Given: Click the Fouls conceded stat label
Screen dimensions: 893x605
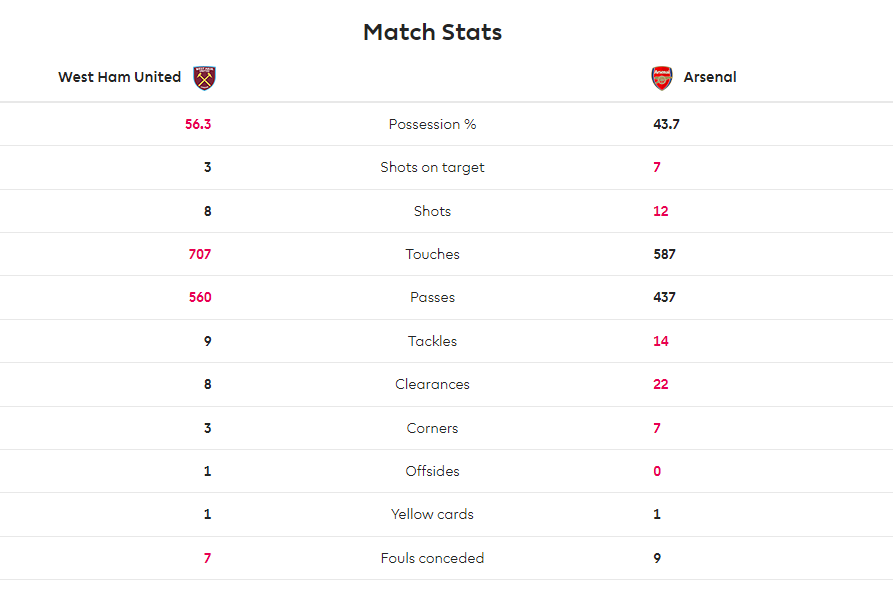Looking at the screenshot, I should pos(432,558).
